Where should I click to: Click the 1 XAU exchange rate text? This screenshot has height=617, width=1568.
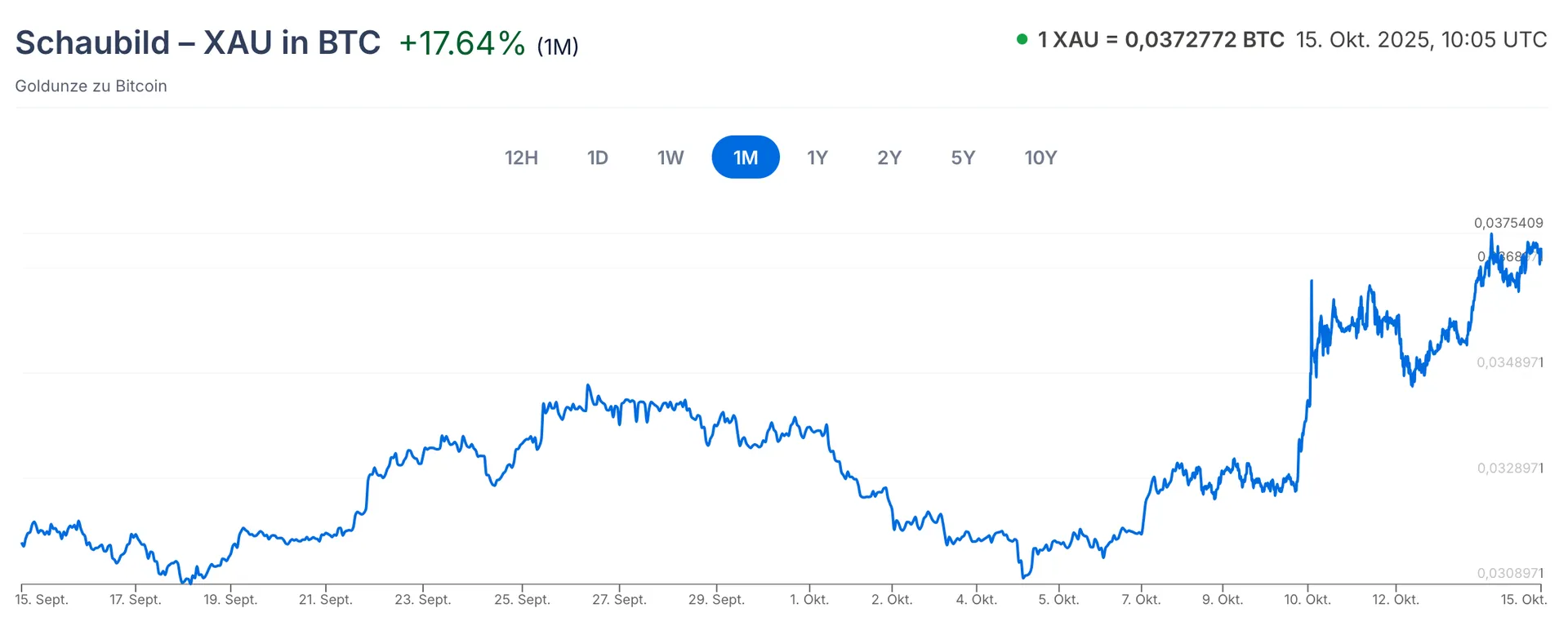[1160, 40]
